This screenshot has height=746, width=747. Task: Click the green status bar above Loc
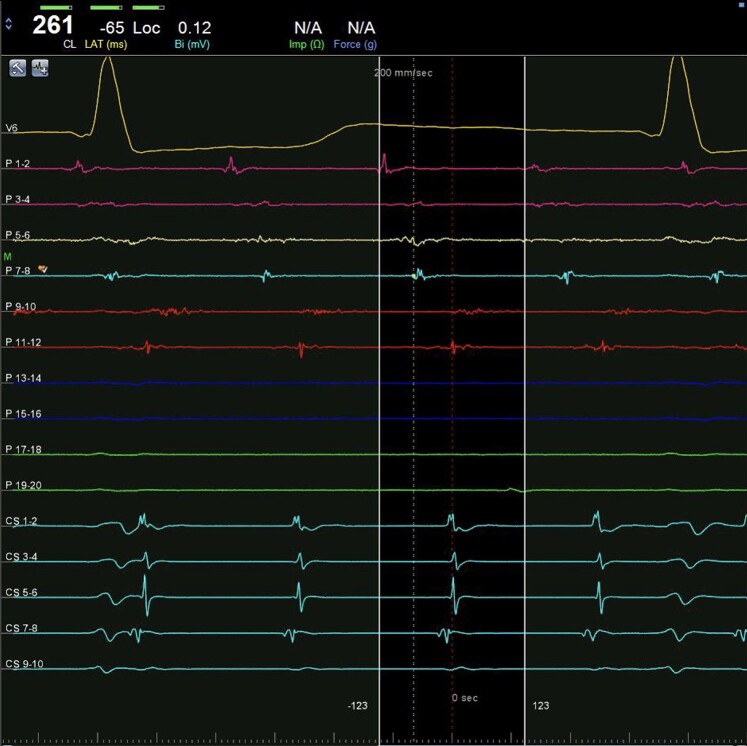[x=148, y=8]
